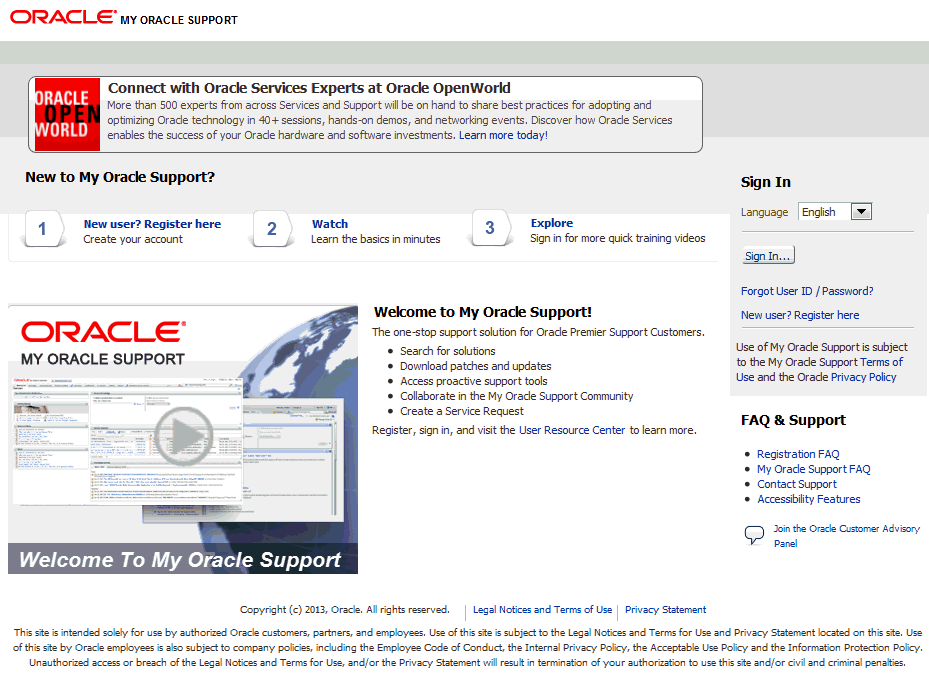Click the step 2 number badge
Screen dimensions: 929x675
pyautogui.click(x=271, y=229)
